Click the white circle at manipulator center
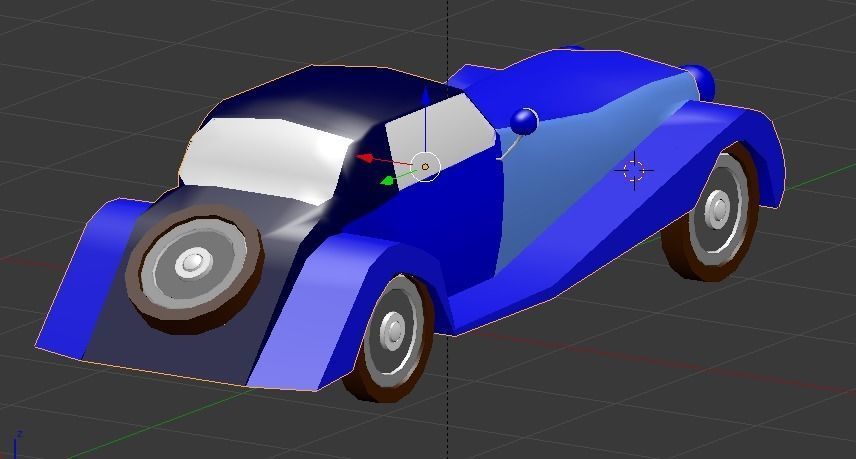This screenshot has width=856, height=459. click(x=425, y=166)
